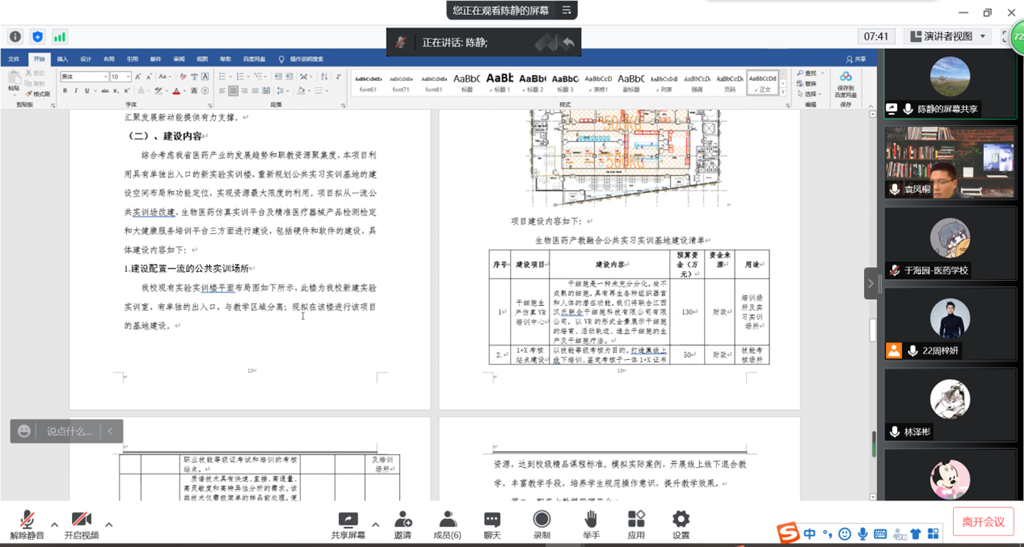Leave the meeting via 离开会议 button
1024x547 pixels.
[x=983, y=522]
